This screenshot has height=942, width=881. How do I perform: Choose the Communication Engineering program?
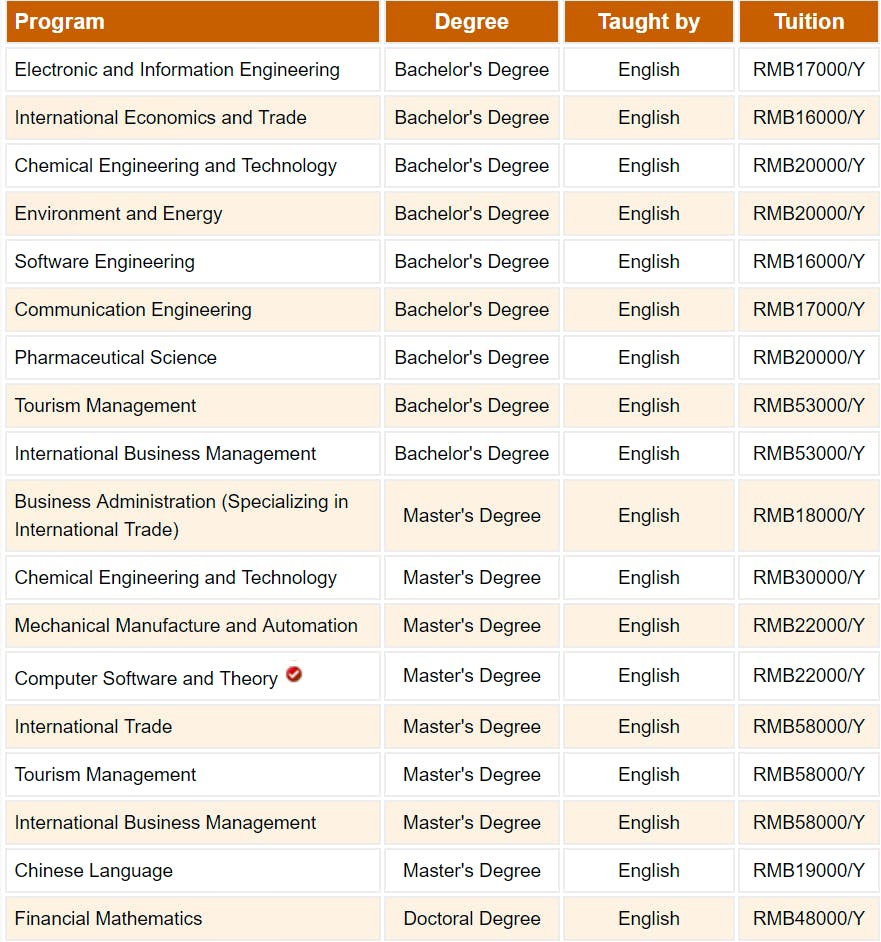[x=133, y=310]
